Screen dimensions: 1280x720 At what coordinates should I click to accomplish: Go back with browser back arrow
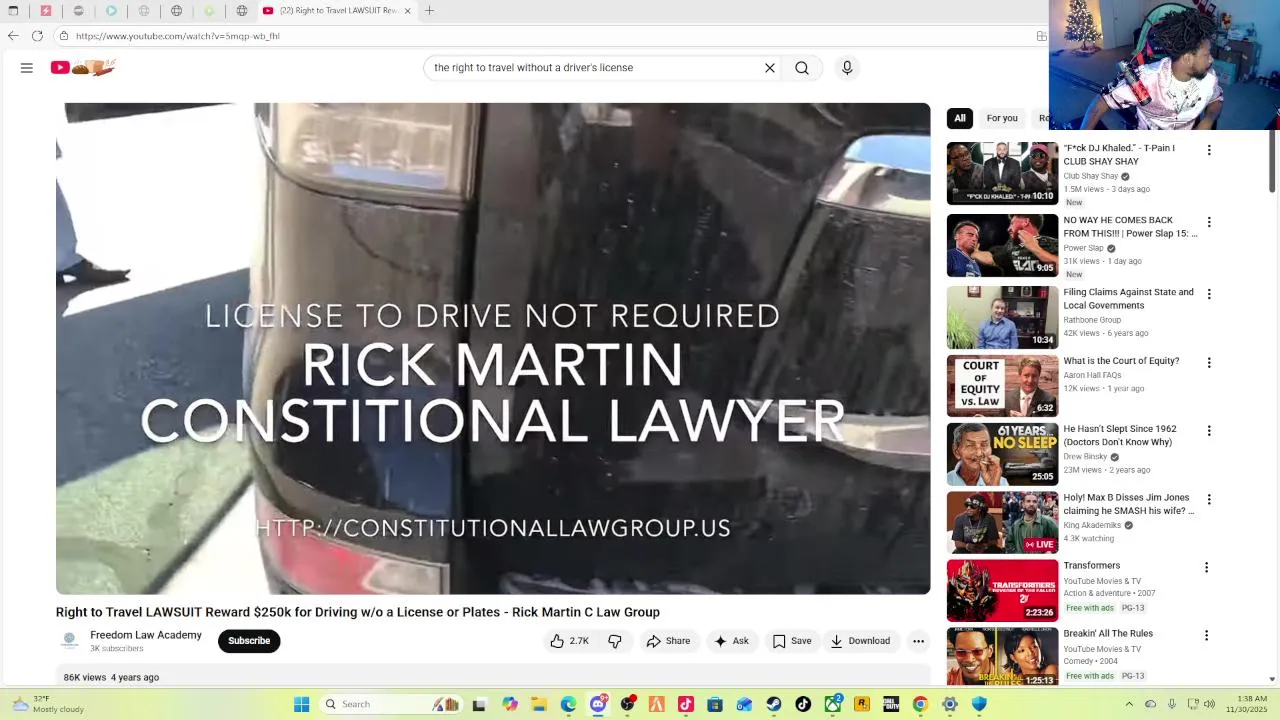coord(13,36)
